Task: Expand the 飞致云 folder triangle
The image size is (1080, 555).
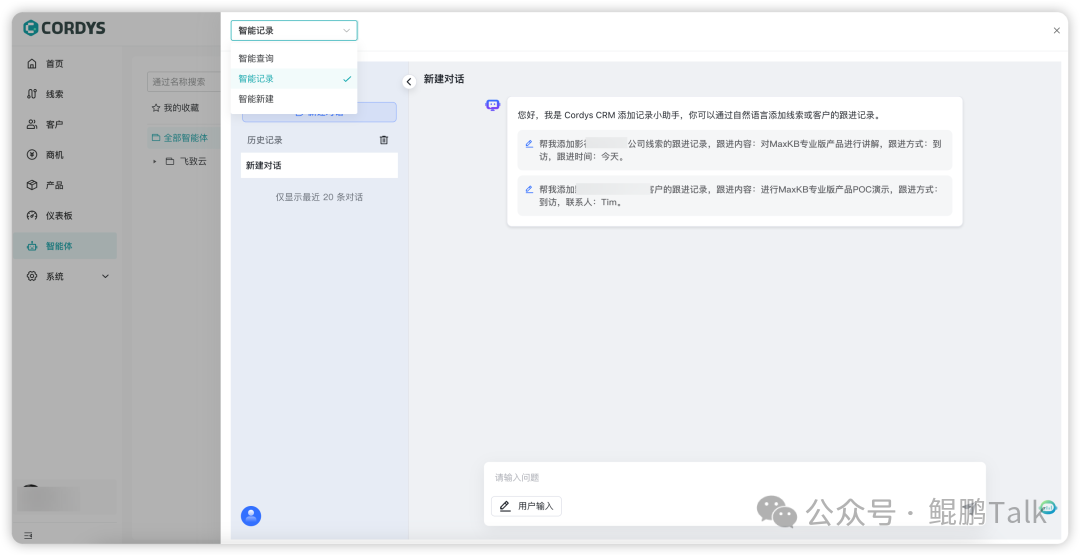Action: click(155, 162)
